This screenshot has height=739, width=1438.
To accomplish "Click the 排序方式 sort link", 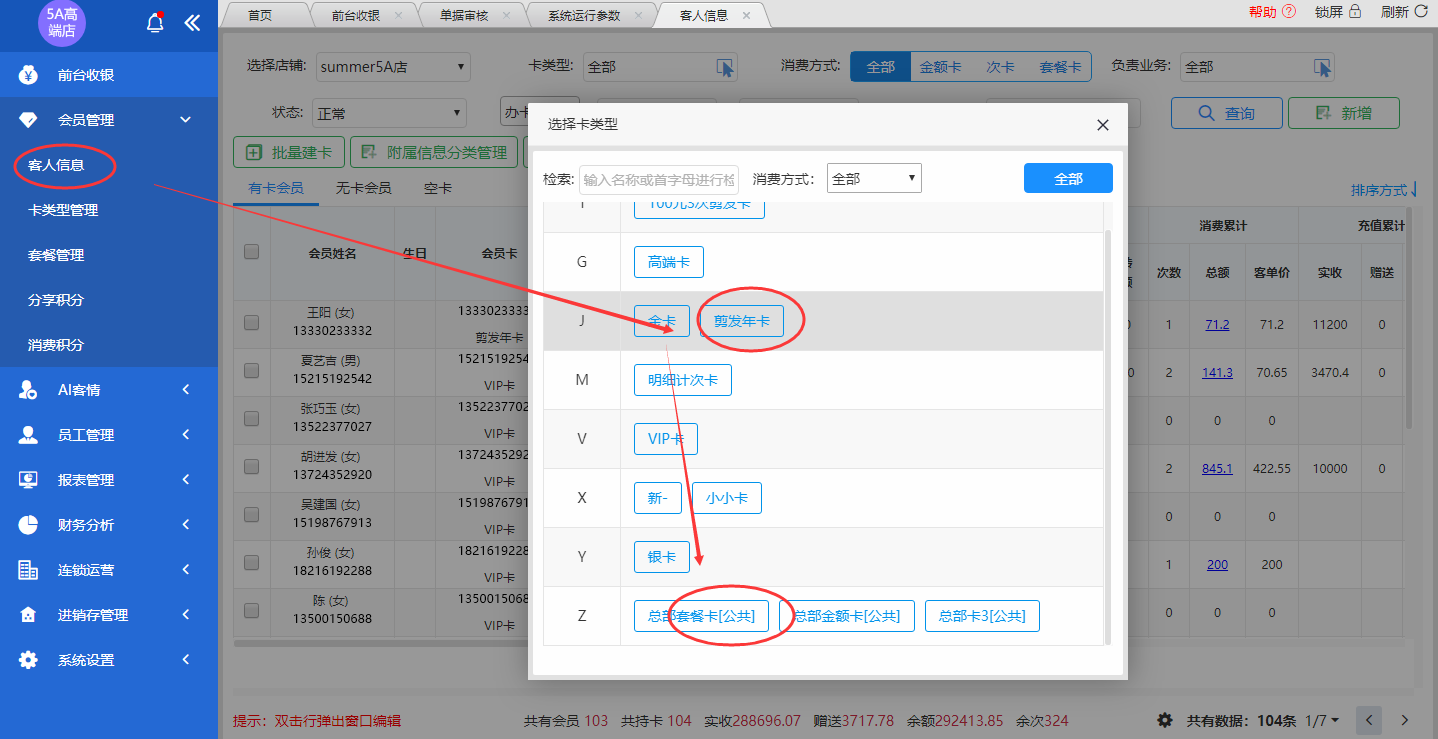I will click(x=1384, y=189).
